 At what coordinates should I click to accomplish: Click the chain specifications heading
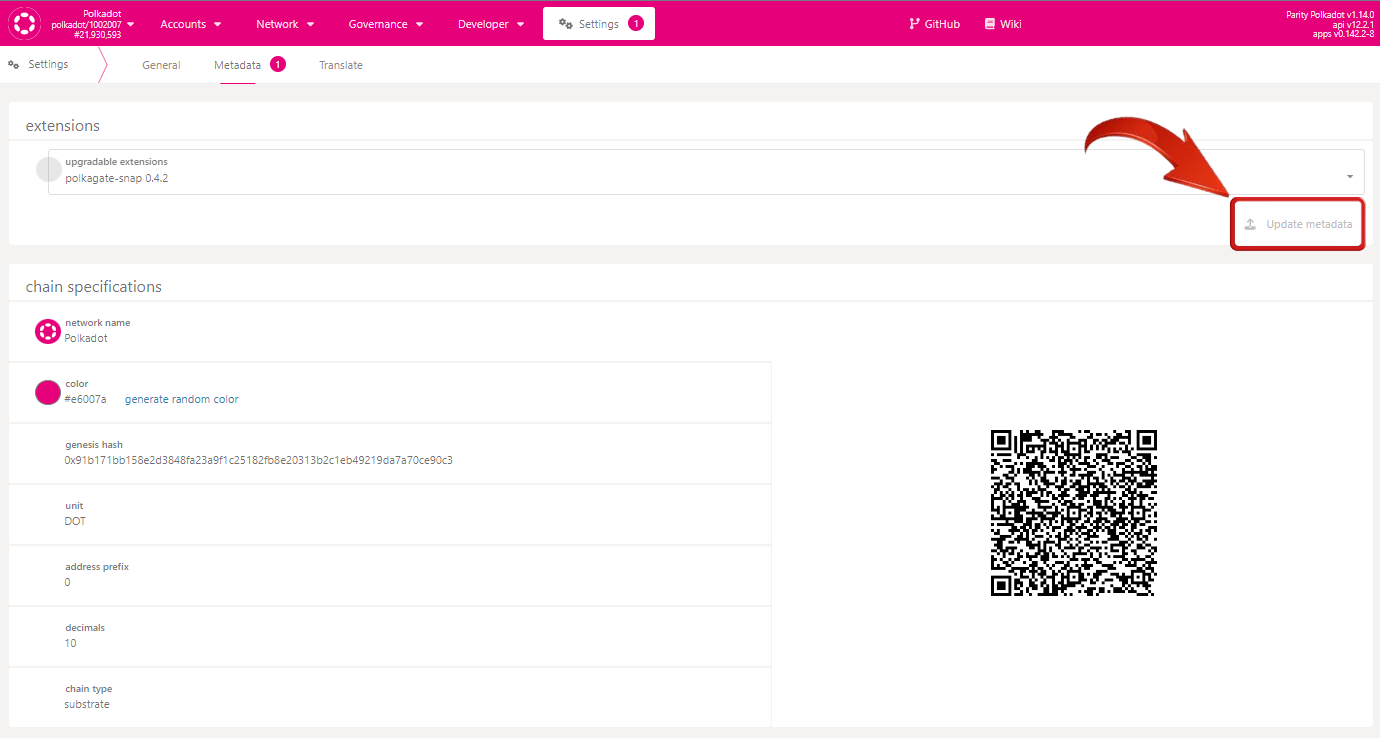(x=94, y=286)
